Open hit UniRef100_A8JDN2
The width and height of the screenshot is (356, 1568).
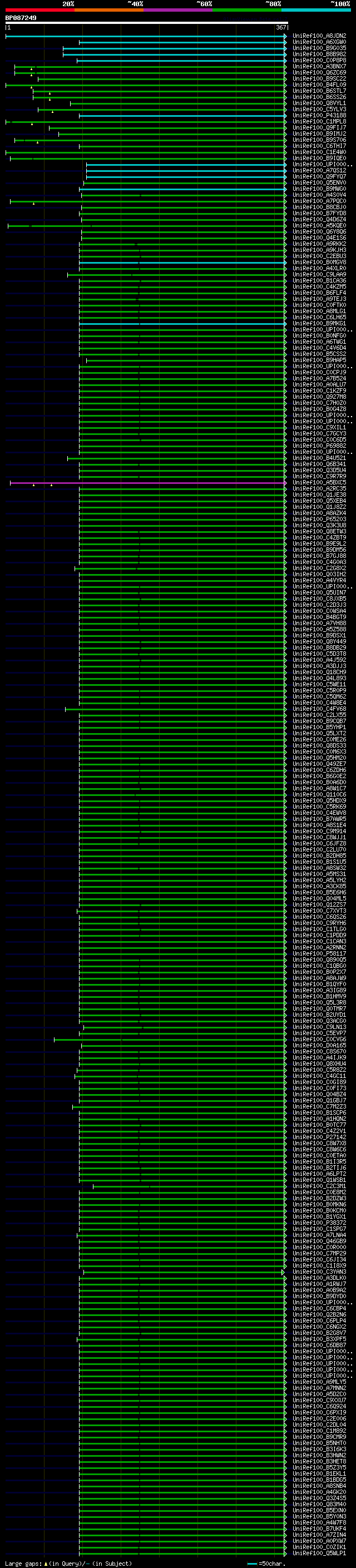coord(319,36)
